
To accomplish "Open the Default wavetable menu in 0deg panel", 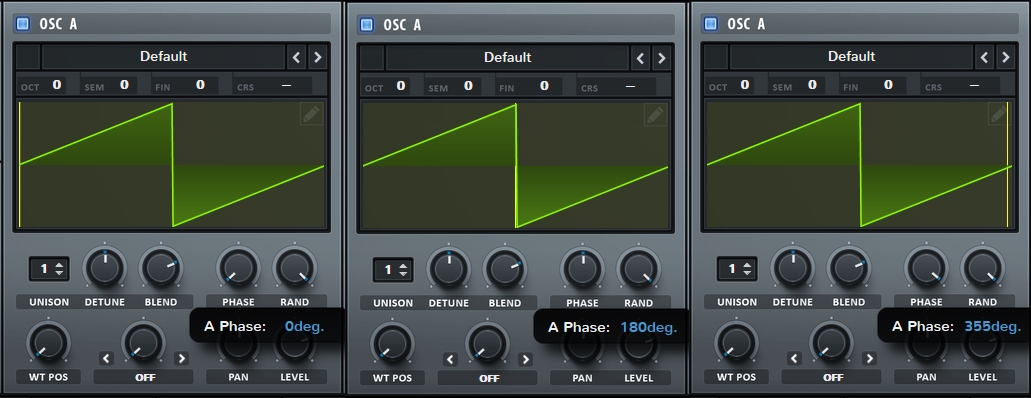I will click(x=164, y=57).
